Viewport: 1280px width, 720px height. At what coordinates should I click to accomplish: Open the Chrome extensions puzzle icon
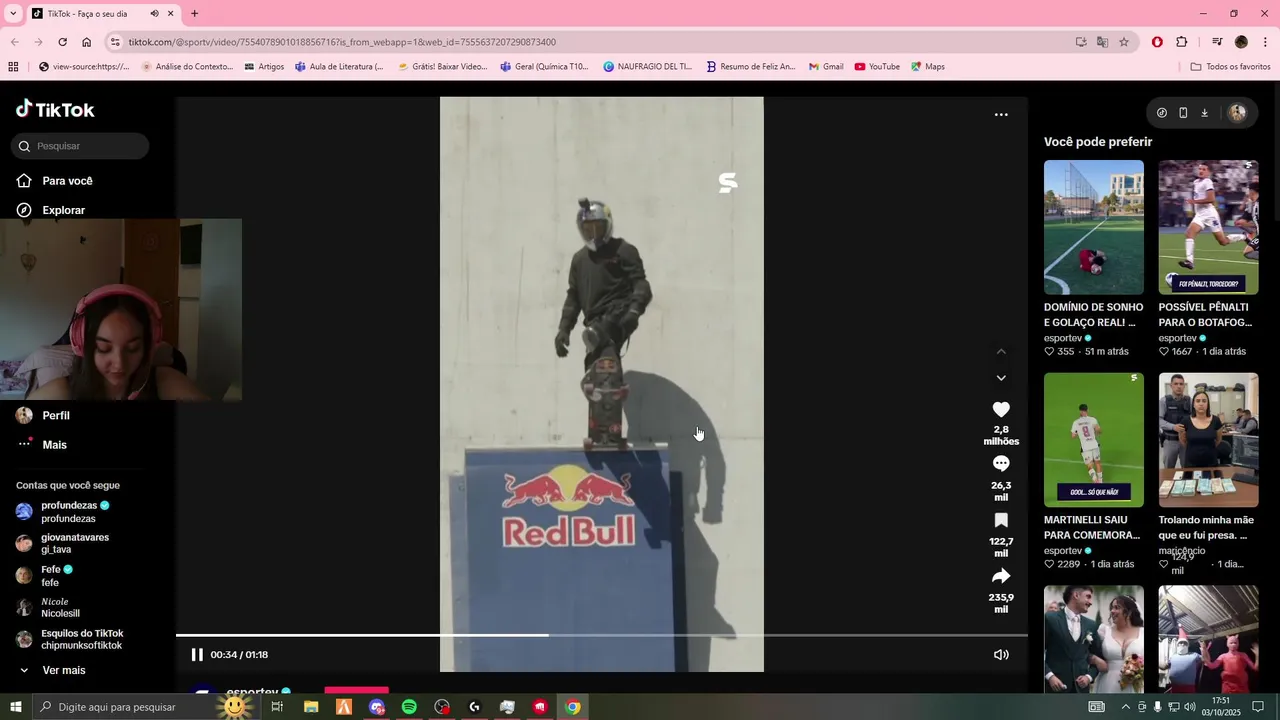(x=1182, y=42)
